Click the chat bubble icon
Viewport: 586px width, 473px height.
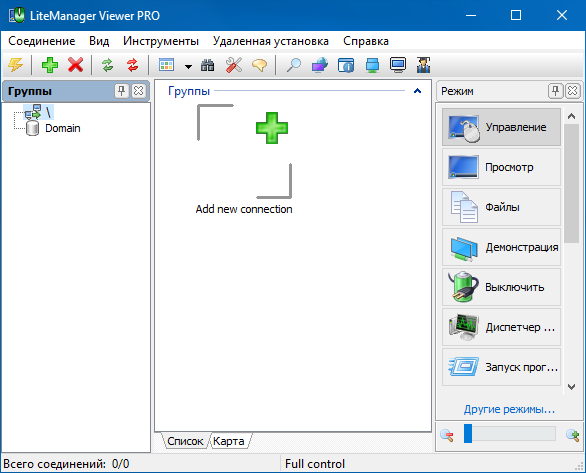point(259,65)
